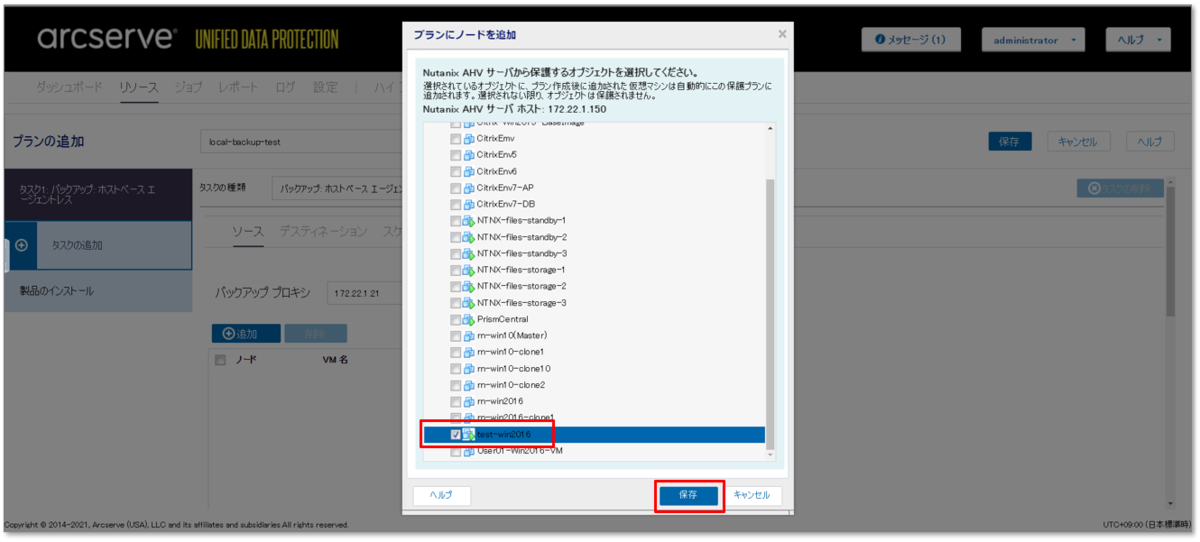Screen dimensions: 1200x542
Task: Click the running VM icon of NTNX-files-standby-2
Action: (x=469, y=237)
